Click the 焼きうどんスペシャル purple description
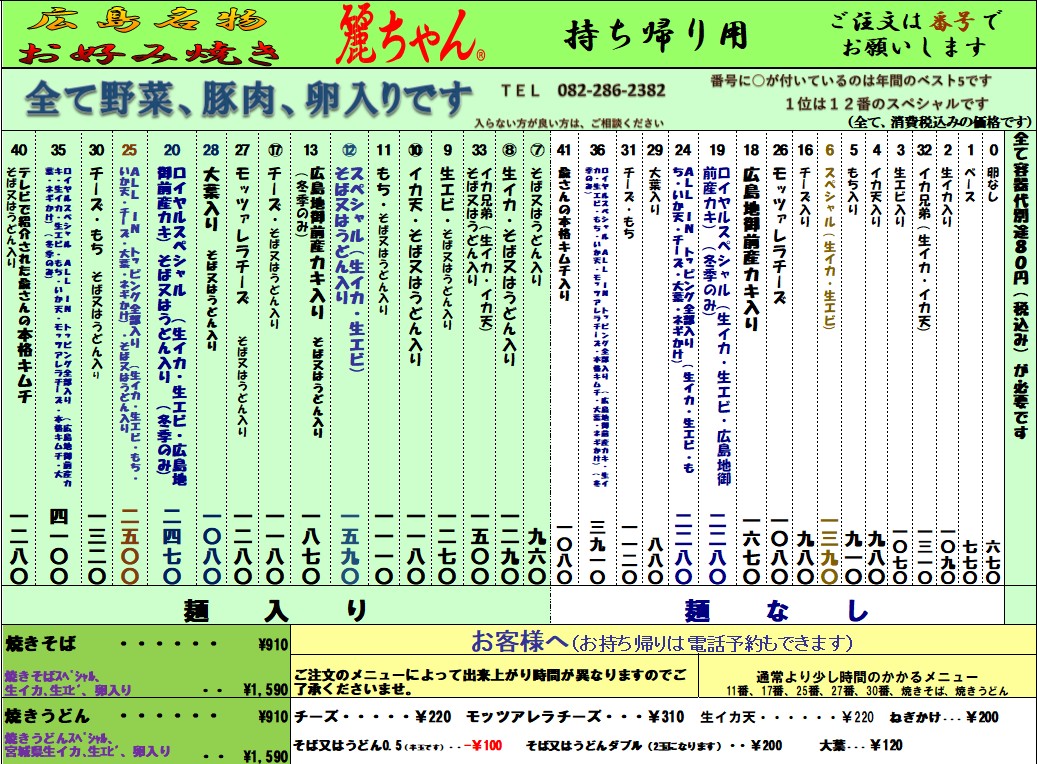The image size is (1037, 764). click(x=87, y=745)
